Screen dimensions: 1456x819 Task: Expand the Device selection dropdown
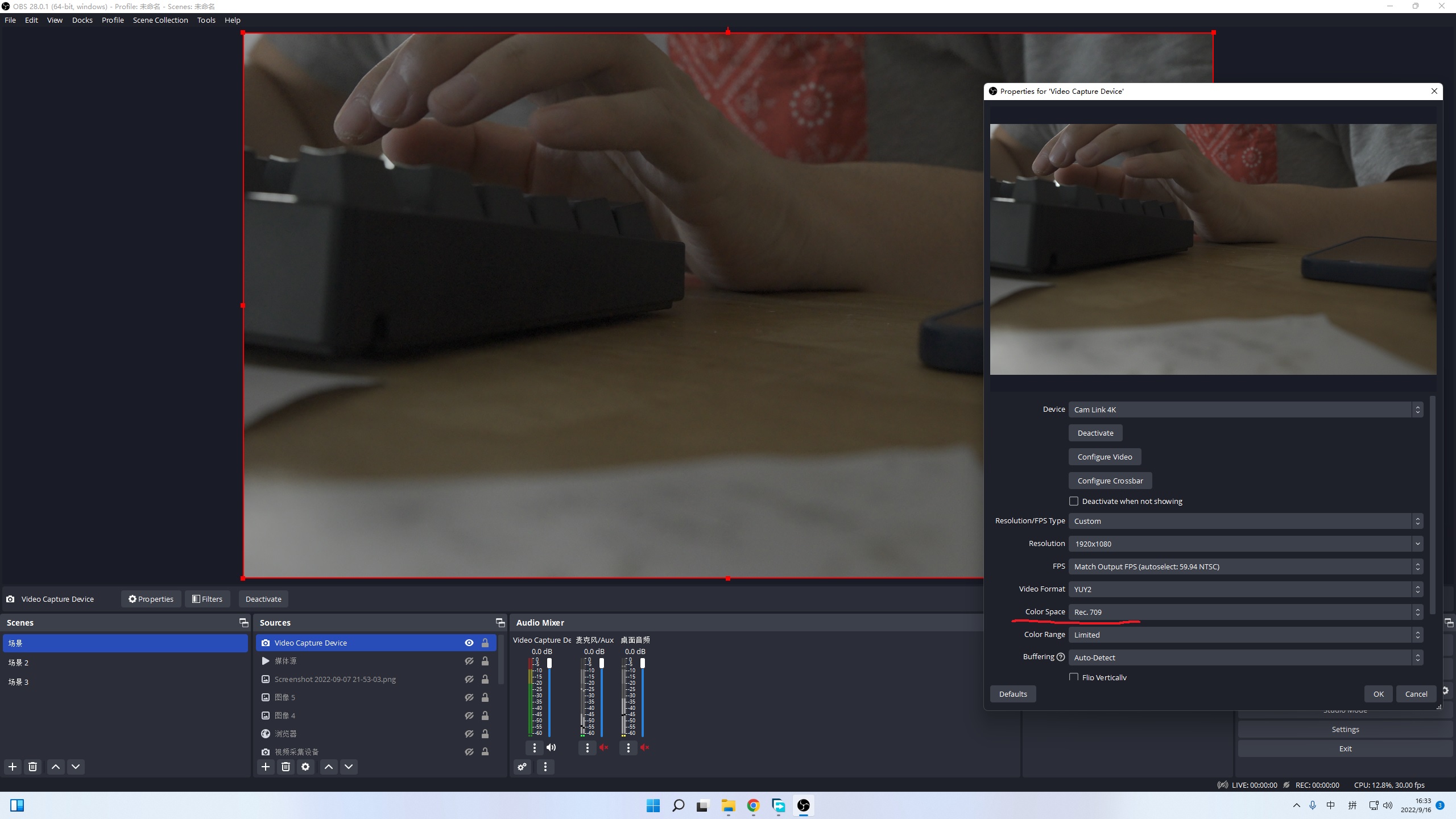tap(1416, 409)
